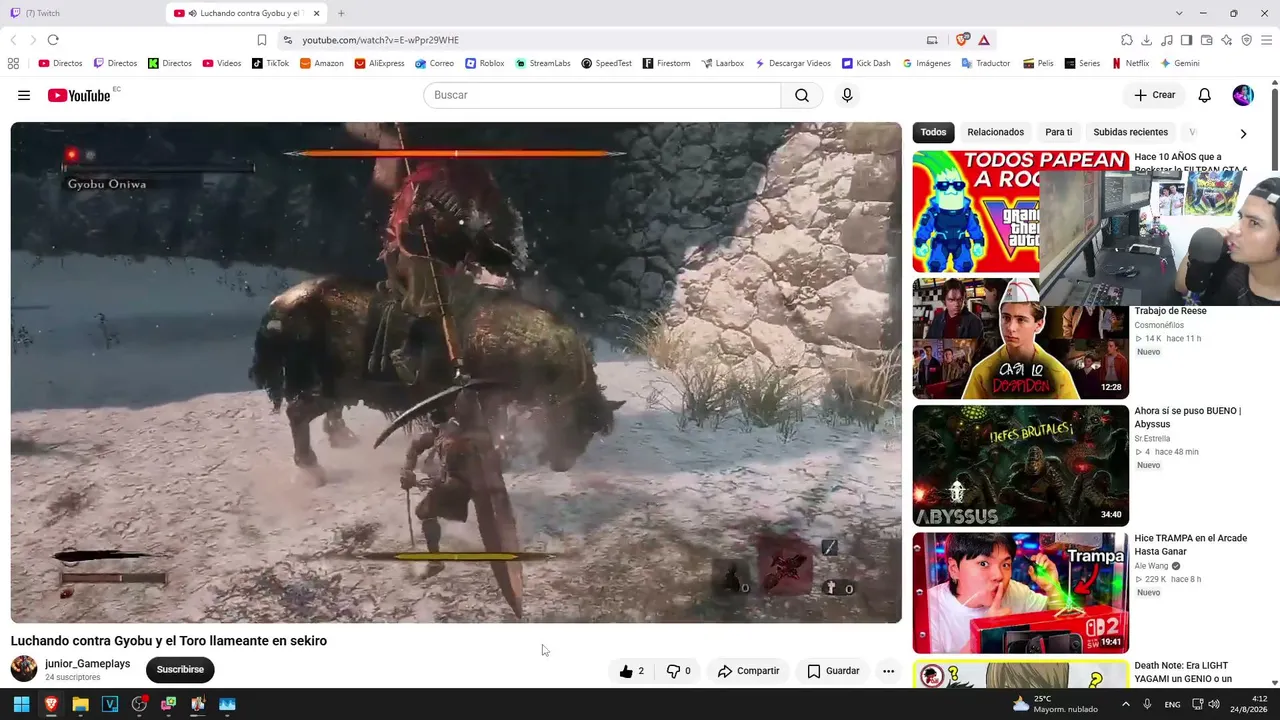Dislike the video with thumbs down
The image size is (1280, 720).
pyautogui.click(x=679, y=671)
